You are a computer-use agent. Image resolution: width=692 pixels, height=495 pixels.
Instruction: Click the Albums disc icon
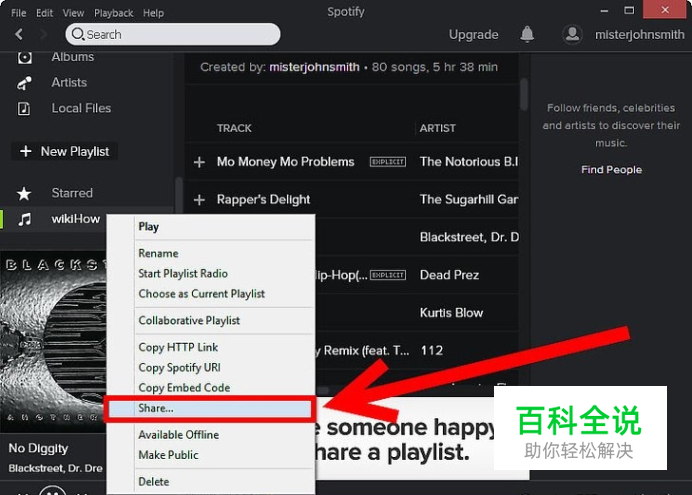click(25, 57)
